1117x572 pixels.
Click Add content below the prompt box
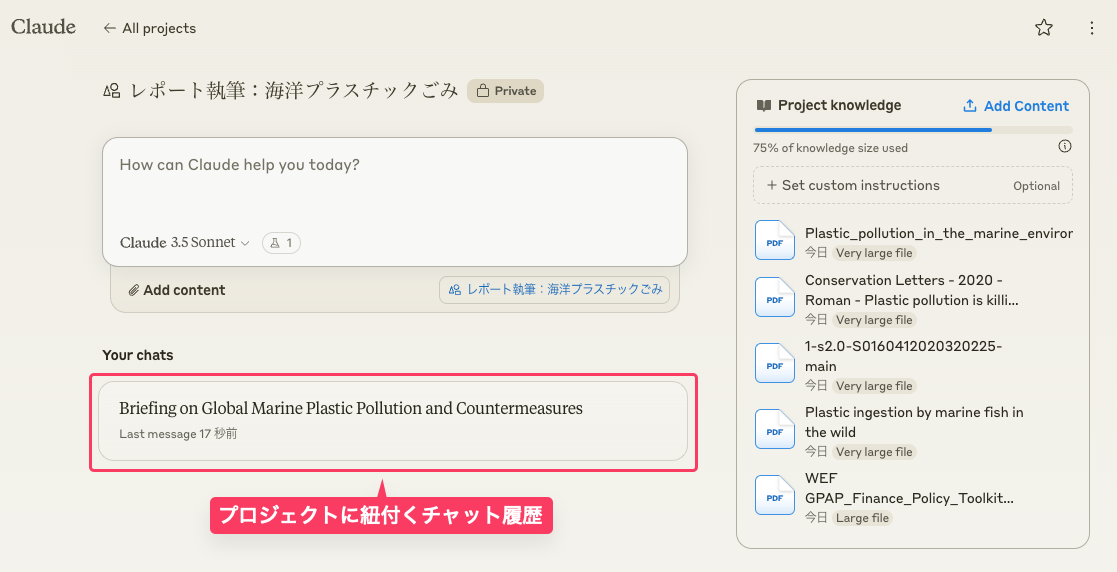pyautogui.click(x=177, y=290)
